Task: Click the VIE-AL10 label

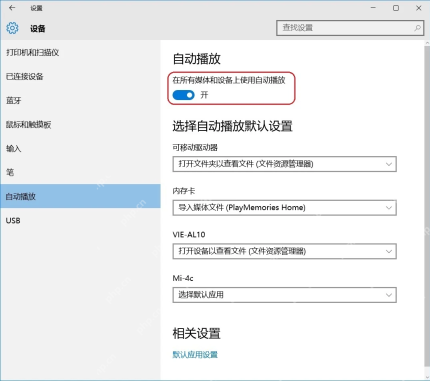Action: pos(189,234)
